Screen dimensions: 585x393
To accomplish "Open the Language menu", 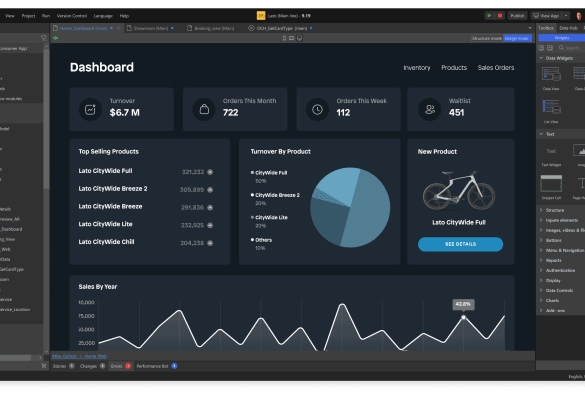I will point(103,16).
